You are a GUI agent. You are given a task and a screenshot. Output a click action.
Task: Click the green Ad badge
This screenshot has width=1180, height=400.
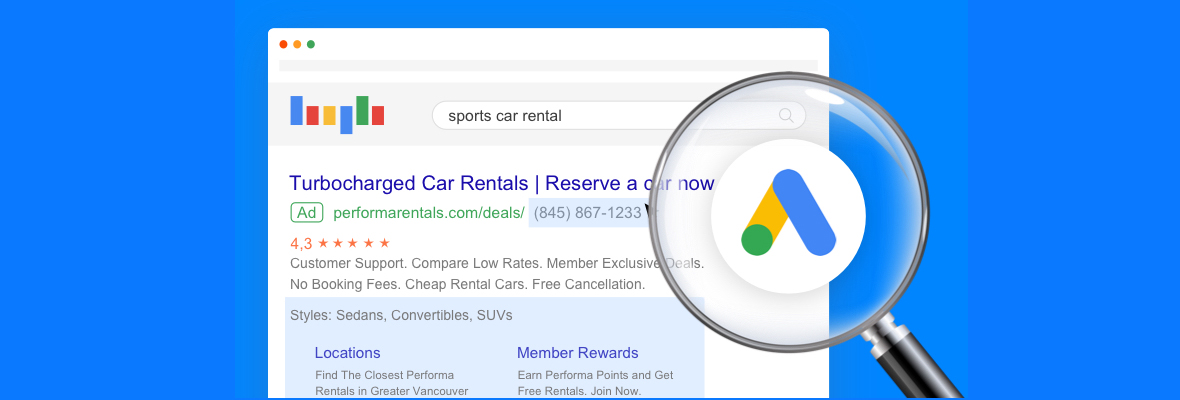pos(306,212)
